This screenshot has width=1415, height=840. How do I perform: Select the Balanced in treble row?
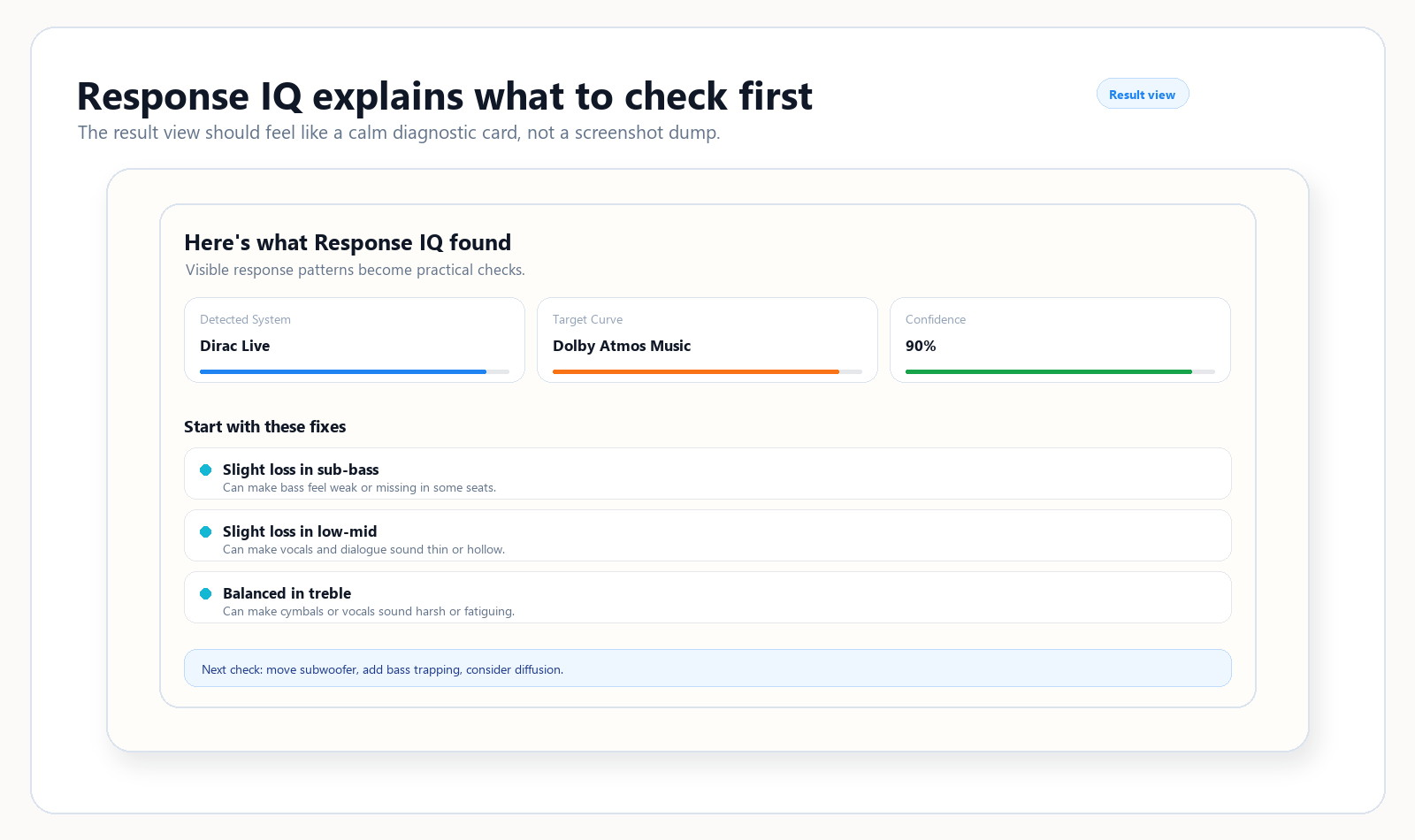point(707,598)
